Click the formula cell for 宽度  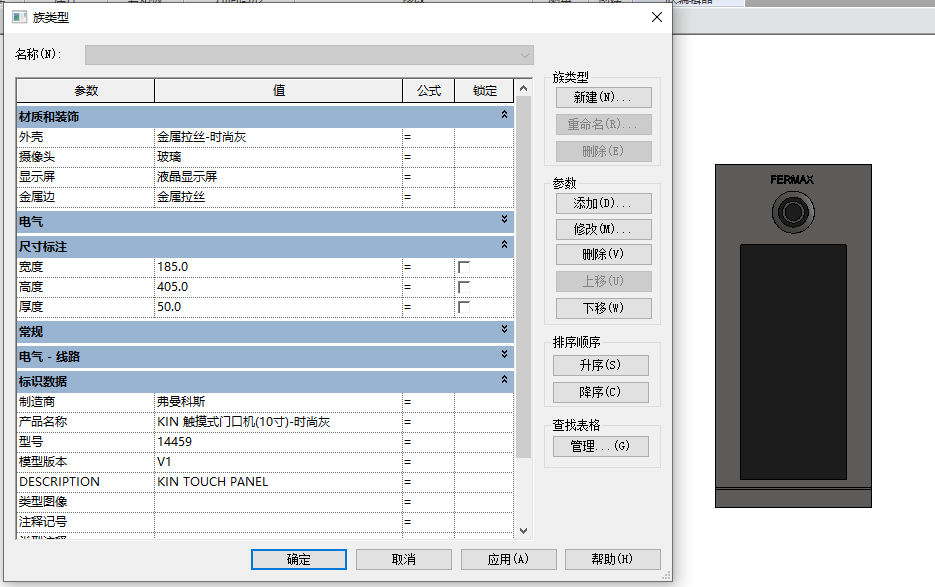pos(429,267)
